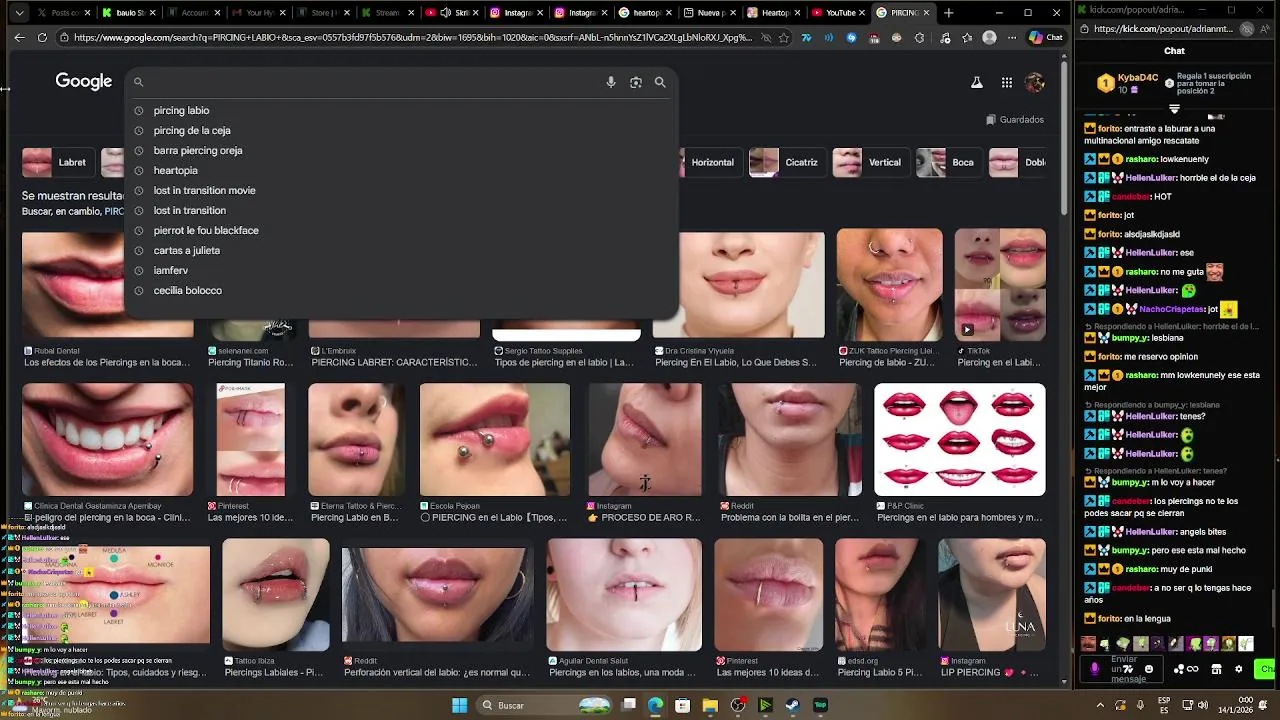
Task: Switch to the YouTube tab
Action: pos(838,13)
